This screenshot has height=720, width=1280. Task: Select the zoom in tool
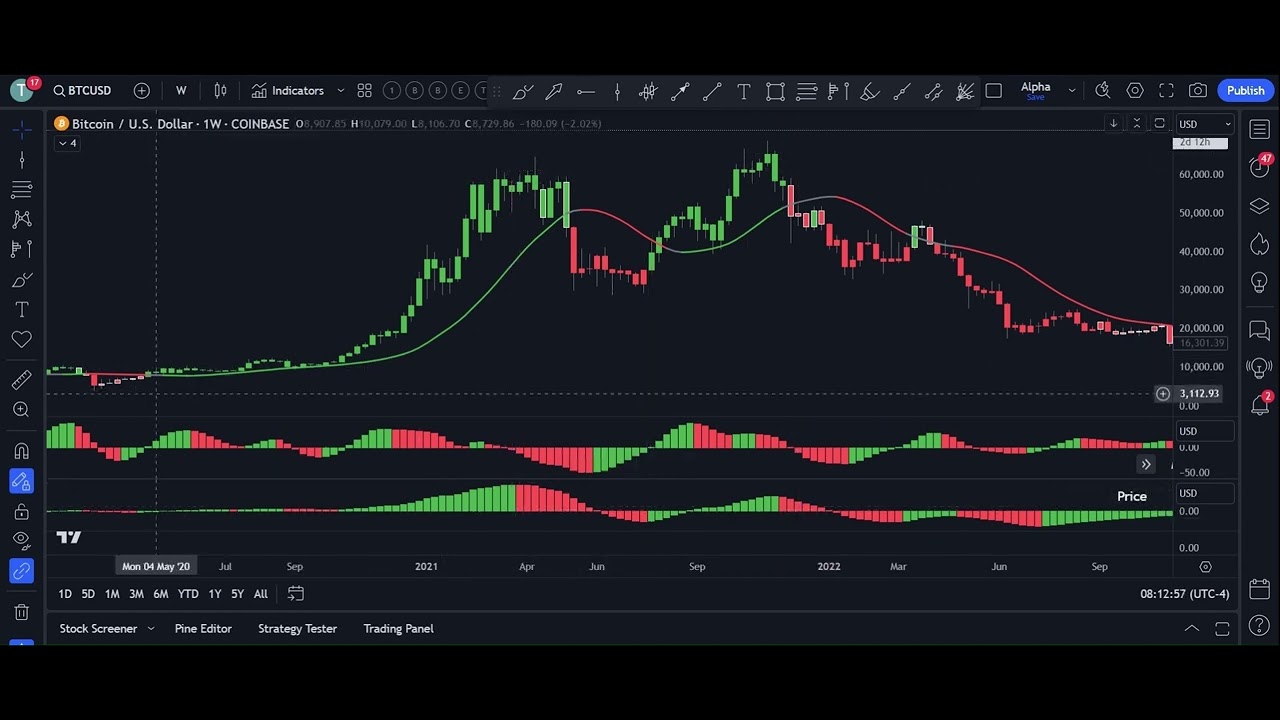click(22, 409)
